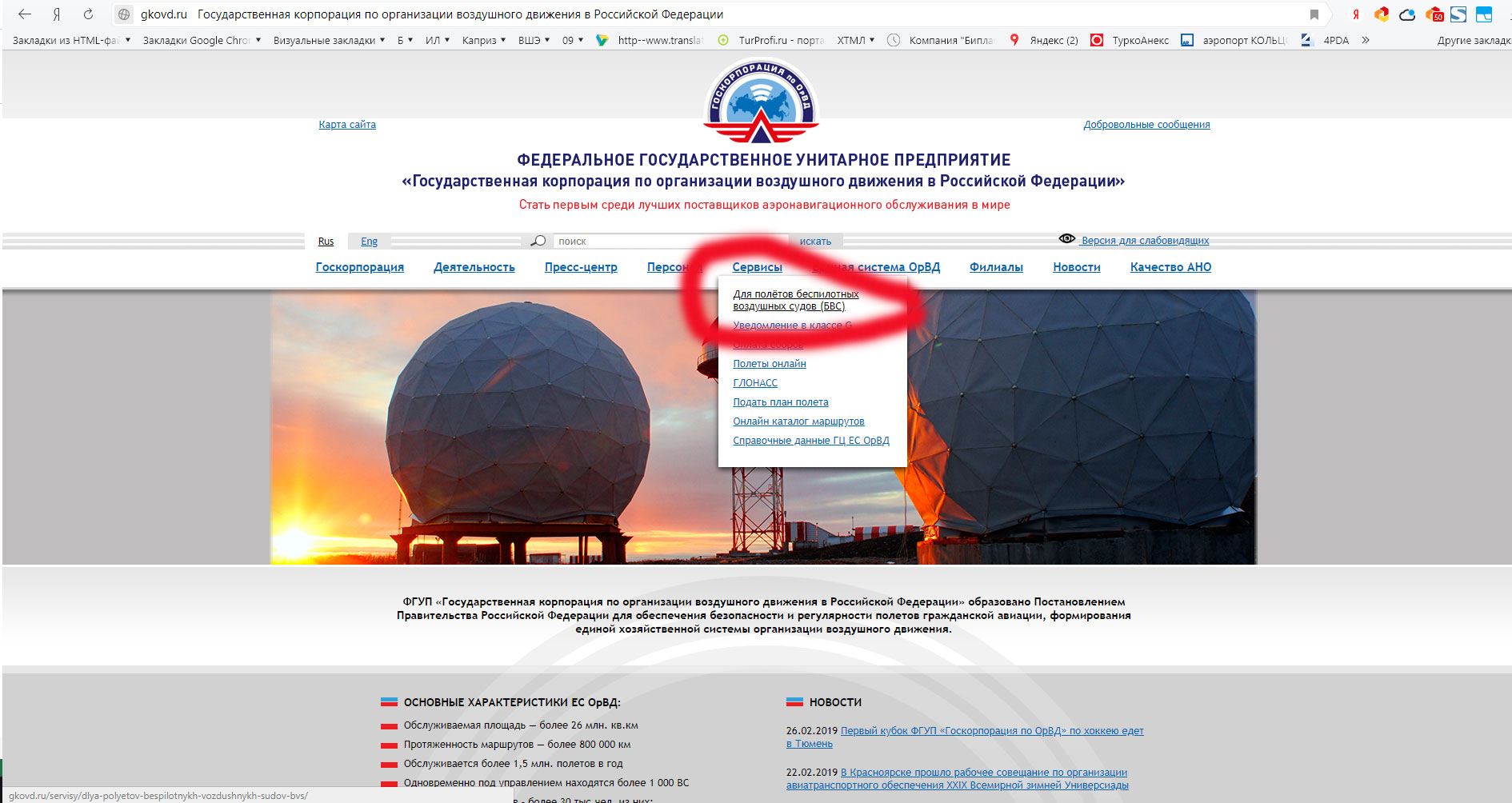Expand the Каприз bookmarks folder

coord(484,40)
